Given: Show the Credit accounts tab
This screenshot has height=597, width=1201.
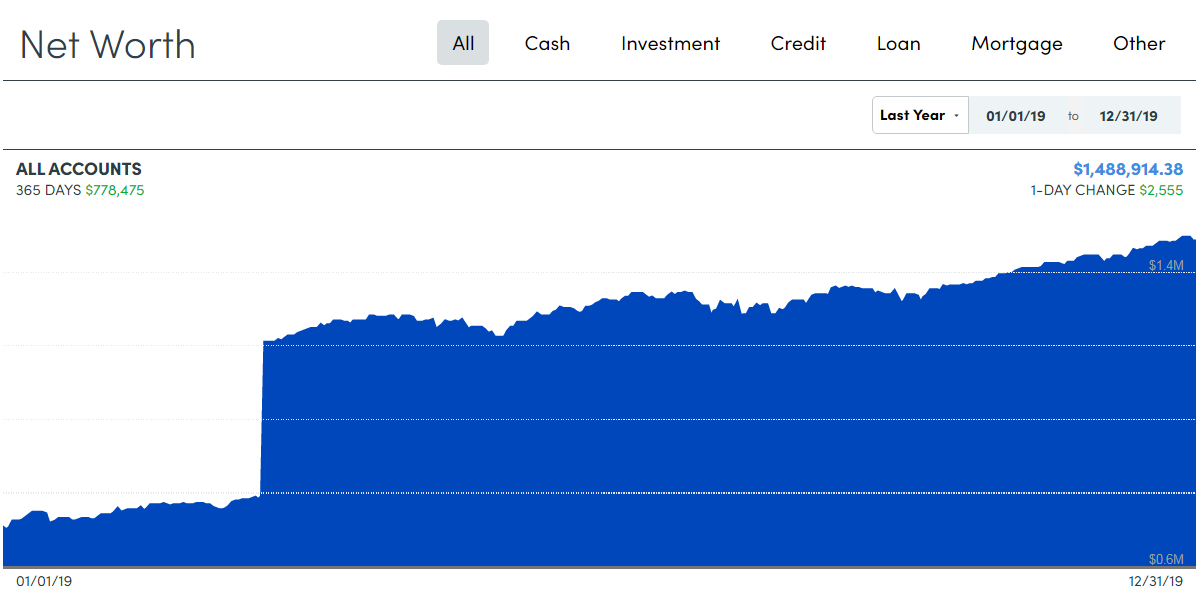Looking at the screenshot, I should point(798,43).
